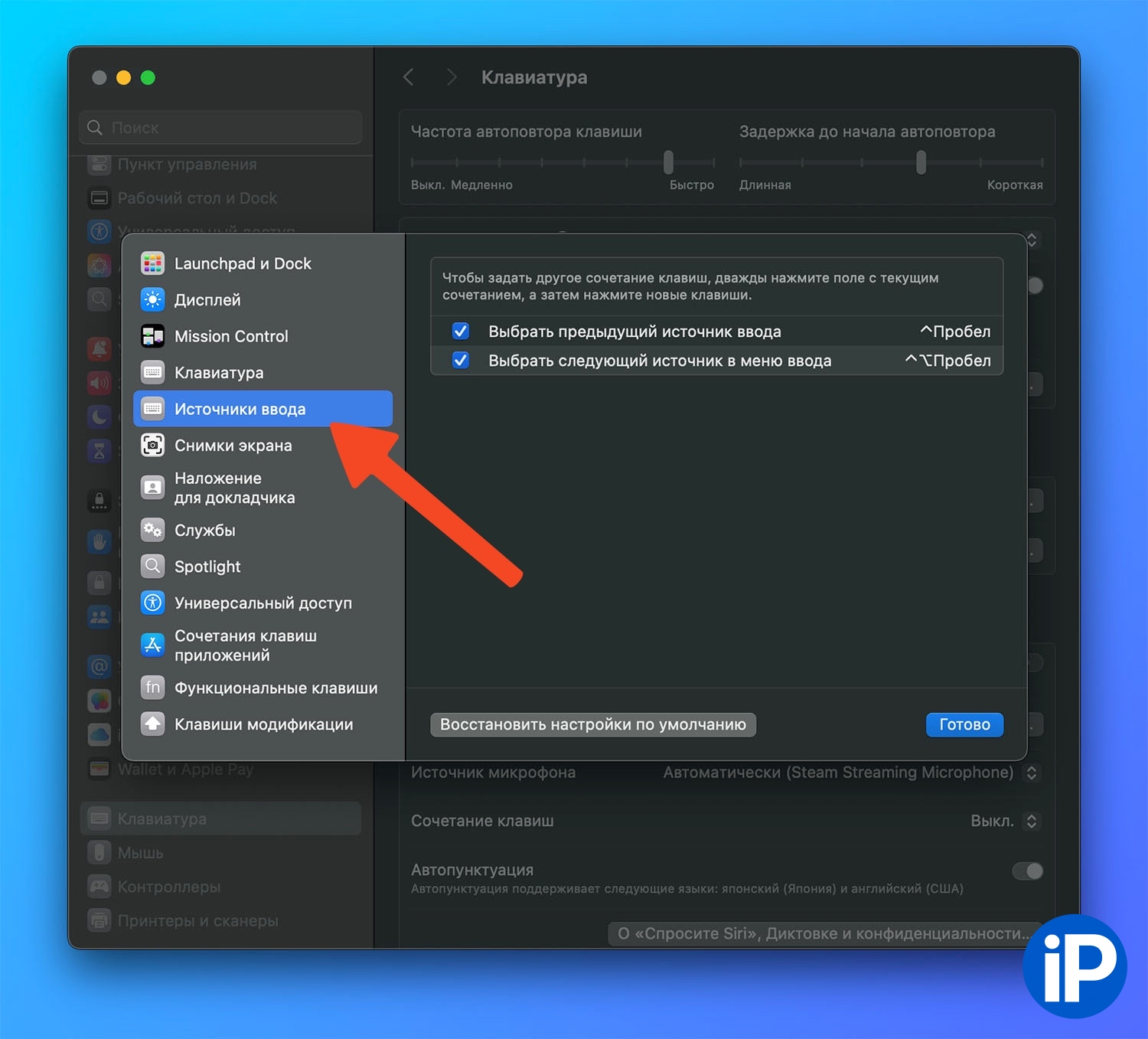This screenshot has height=1039, width=1148.
Task: Open О «Спросите Siri», Диктовке и конфиденциальности
Action: 825,933
